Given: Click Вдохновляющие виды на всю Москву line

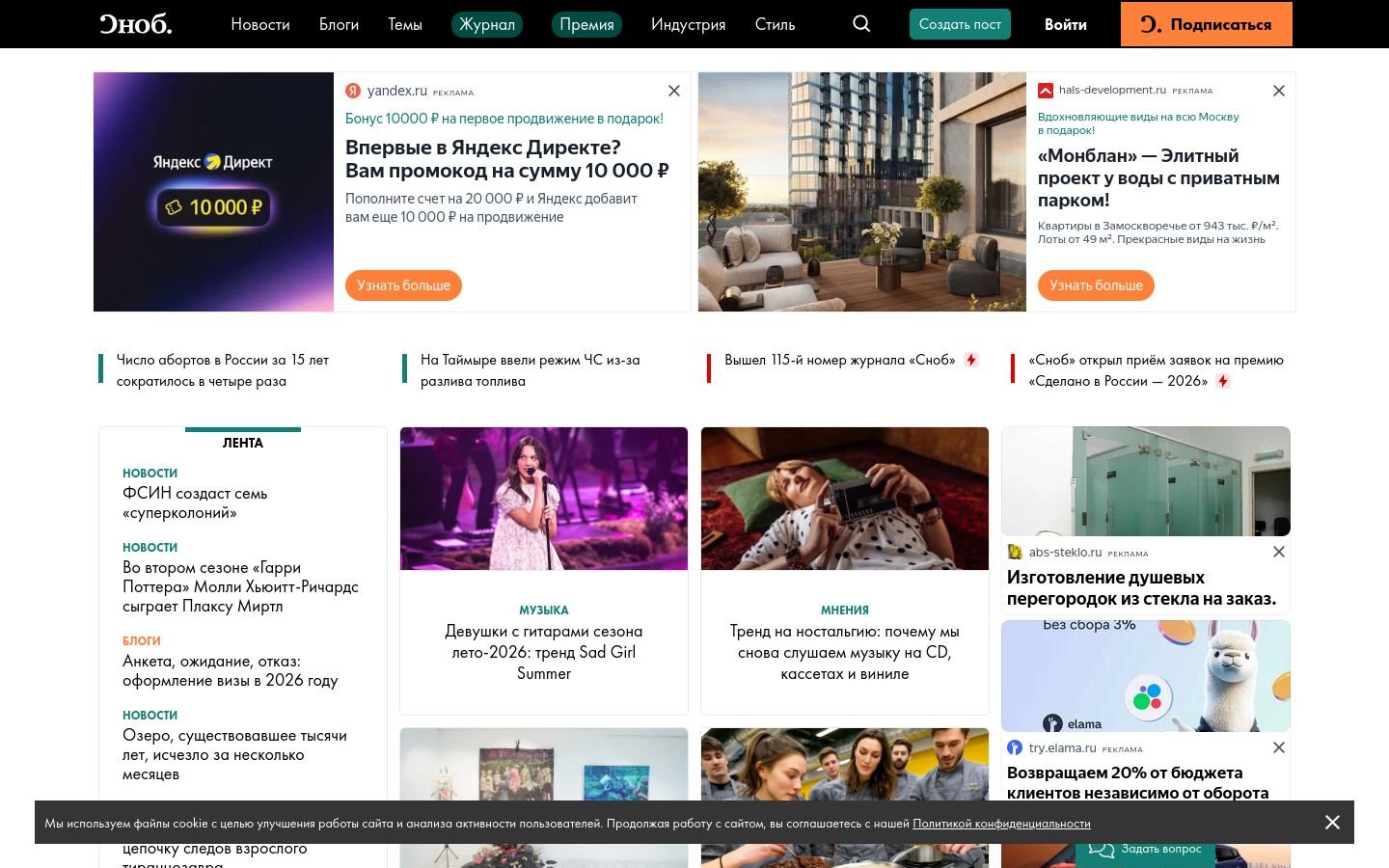Looking at the screenshot, I should [1138, 123].
